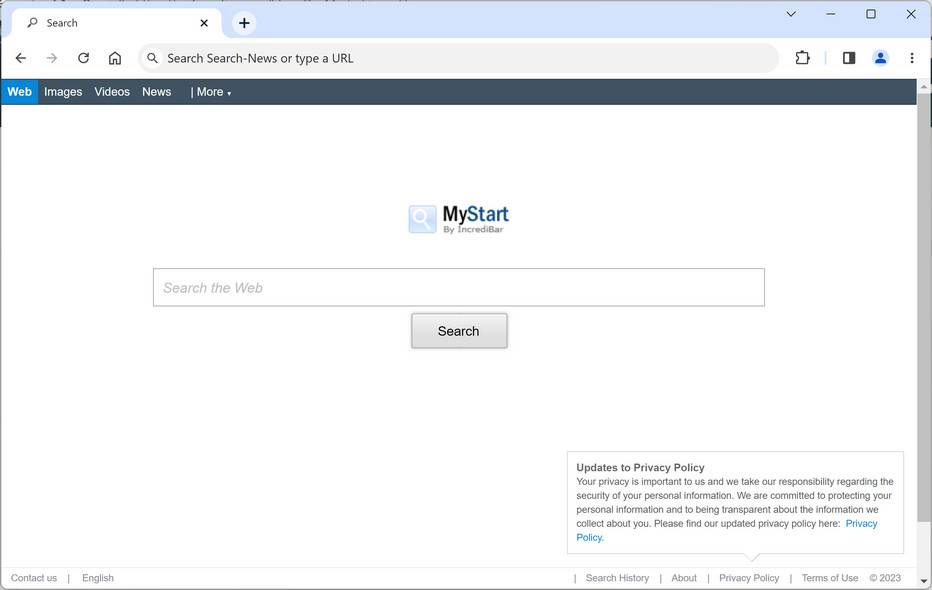This screenshot has width=932, height=590.
Task: Open a new browser tab
Action: 243,22
